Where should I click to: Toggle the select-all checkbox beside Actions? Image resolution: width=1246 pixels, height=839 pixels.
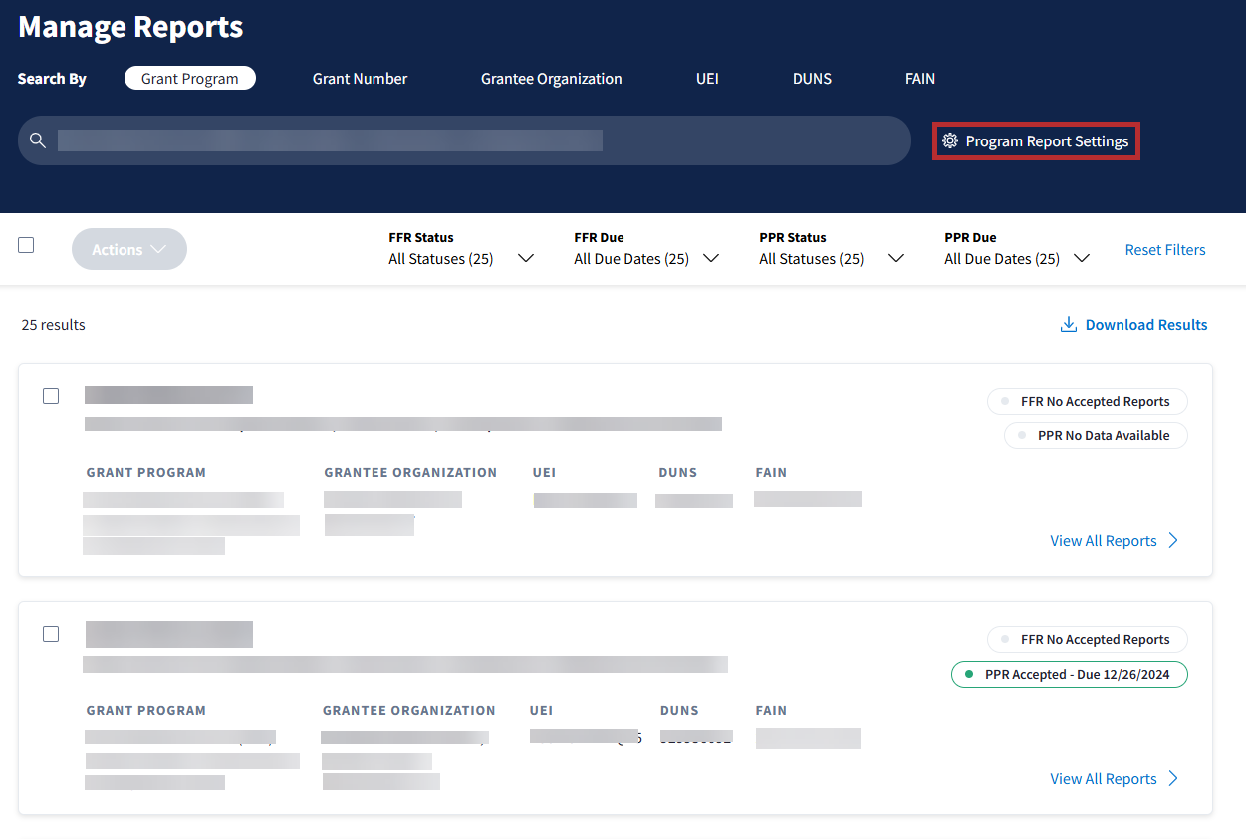pyautogui.click(x=26, y=245)
